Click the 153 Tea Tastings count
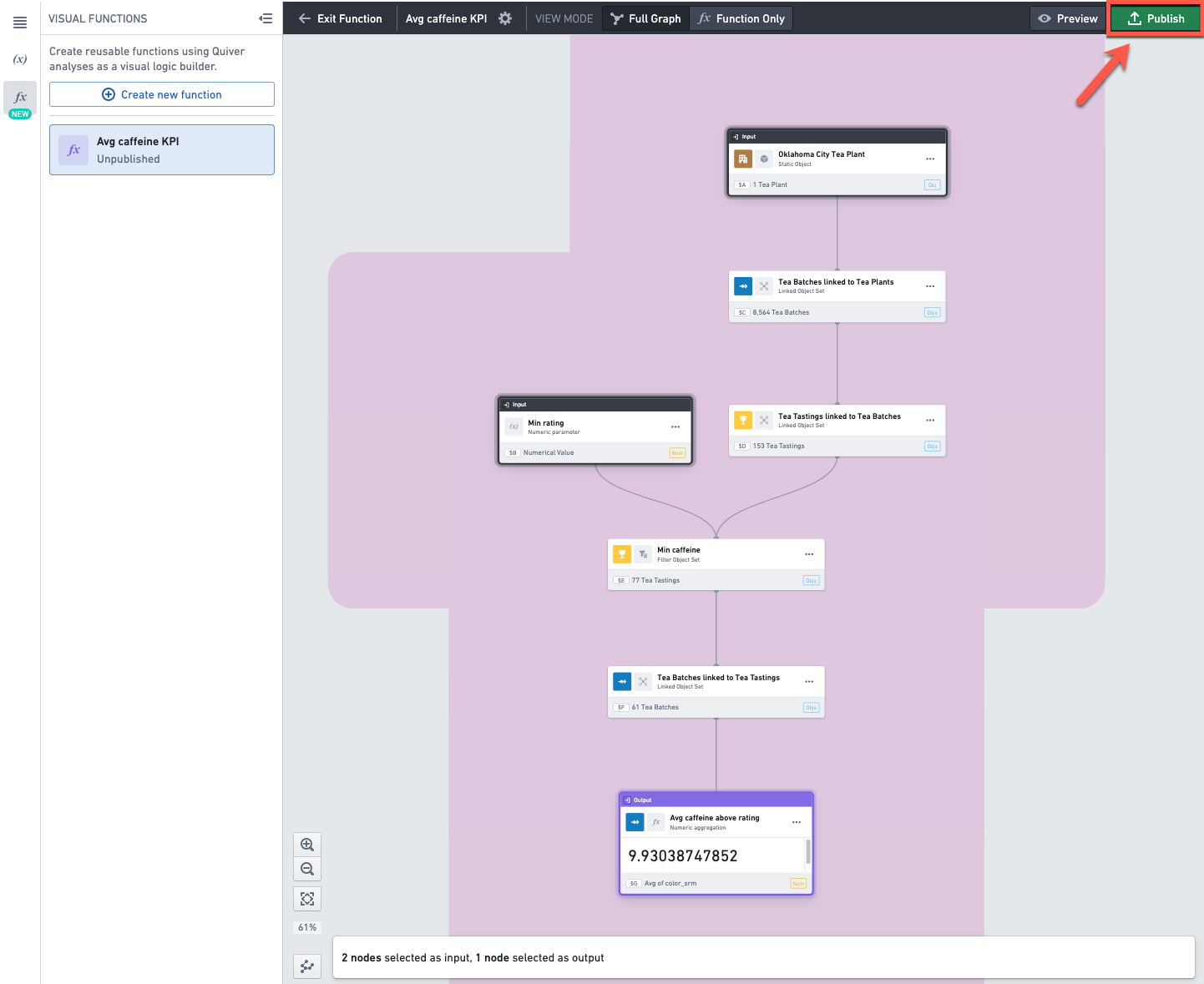The image size is (1204, 984). pos(778,446)
